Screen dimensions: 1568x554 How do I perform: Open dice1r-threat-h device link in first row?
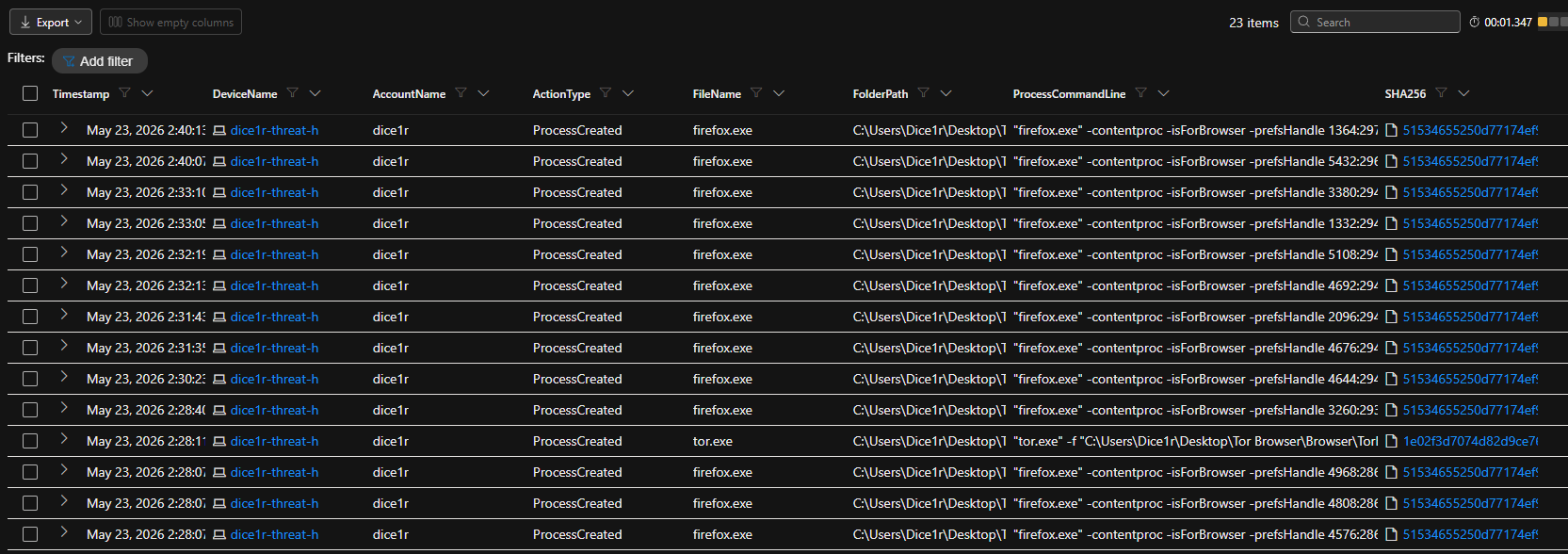tap(274, 130)
